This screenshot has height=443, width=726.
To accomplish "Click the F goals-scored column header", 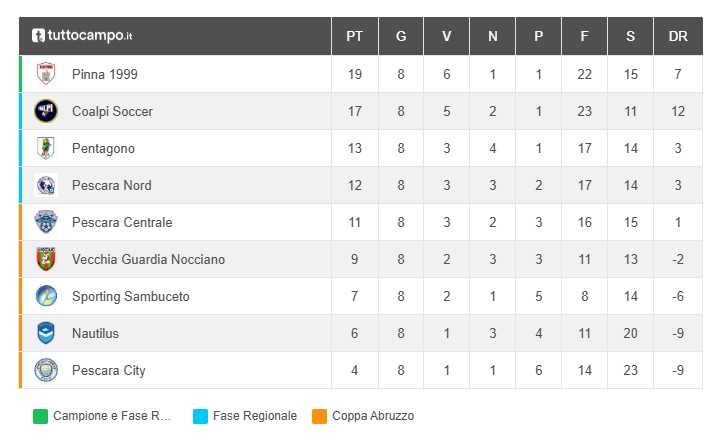I will pos(584,36).
